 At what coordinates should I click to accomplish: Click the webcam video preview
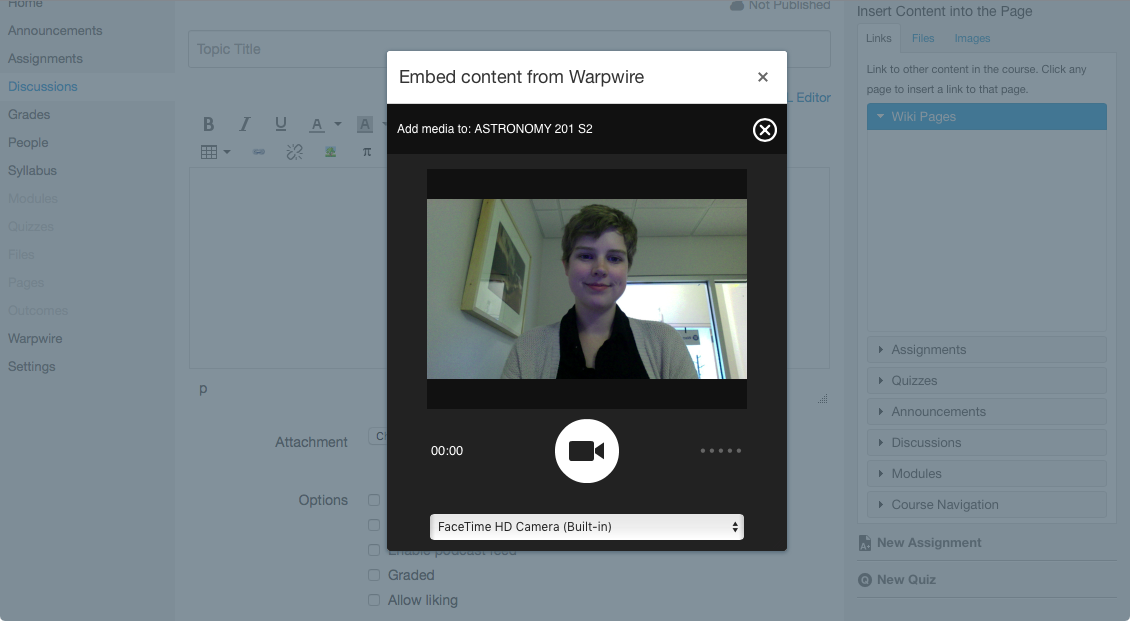click(587, 289)
